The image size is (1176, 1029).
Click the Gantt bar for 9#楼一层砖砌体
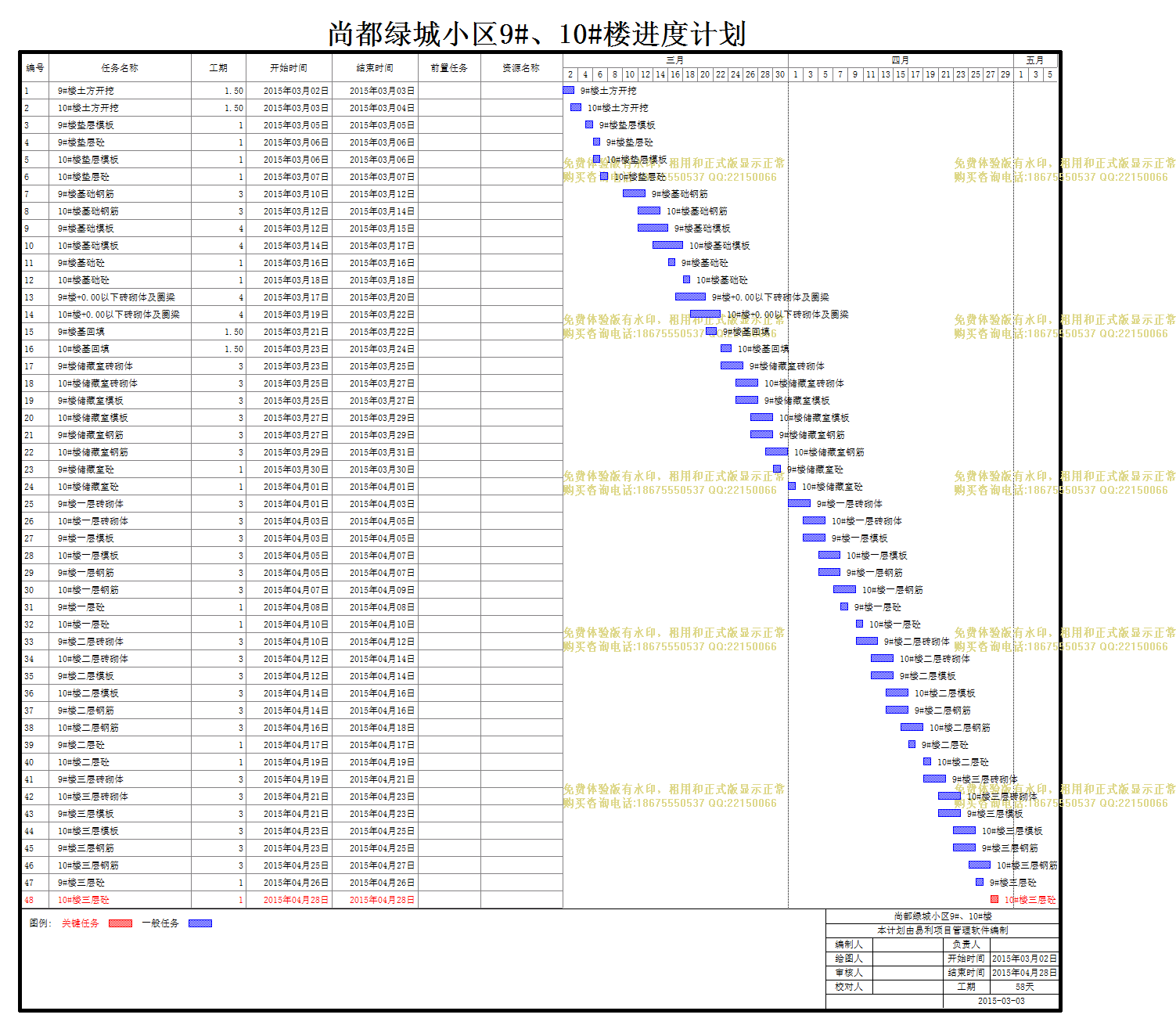click(x=800, y=503)
